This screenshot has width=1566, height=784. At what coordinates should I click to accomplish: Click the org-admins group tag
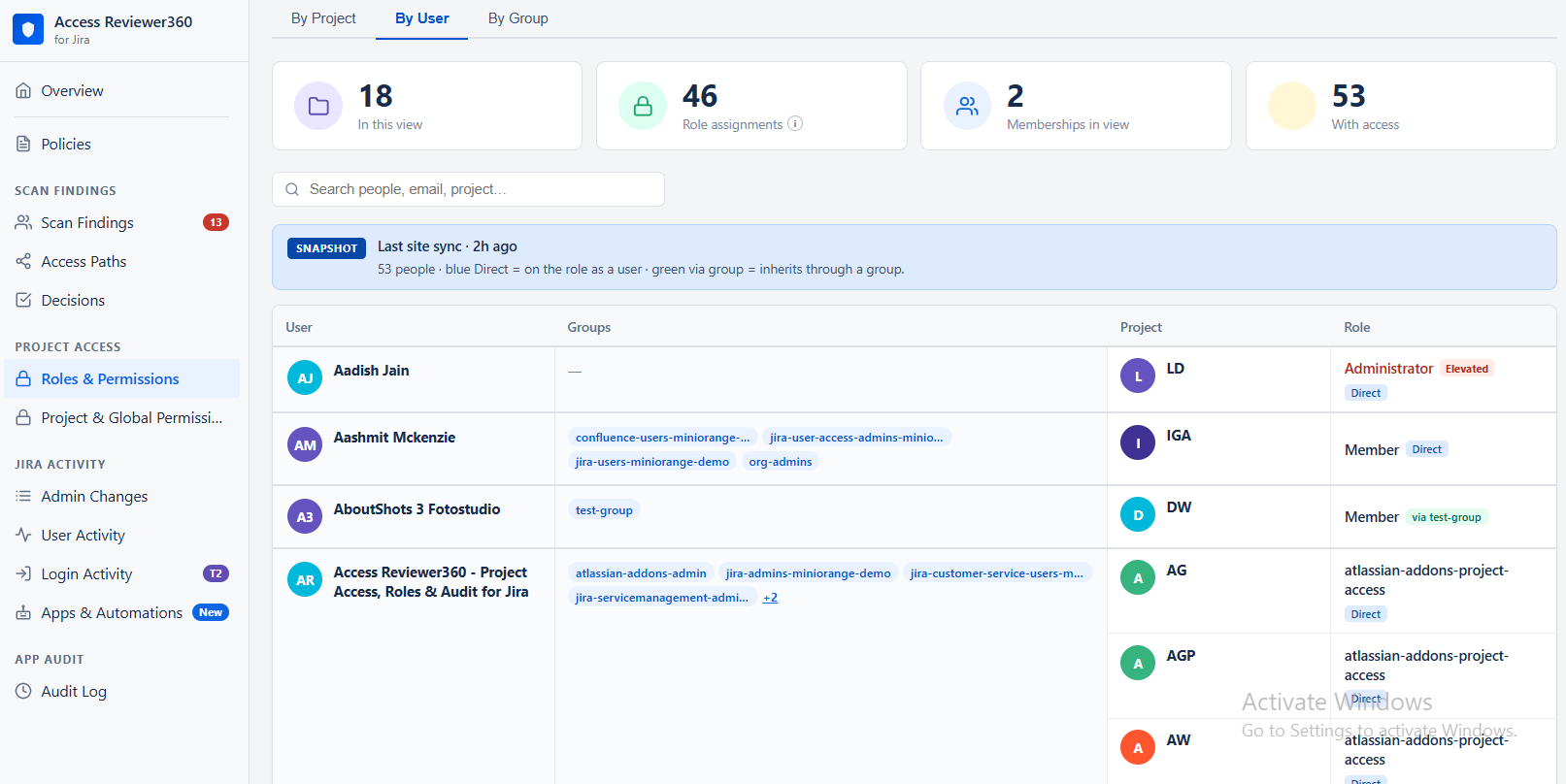pyautogui.click(x=781, y=462)
